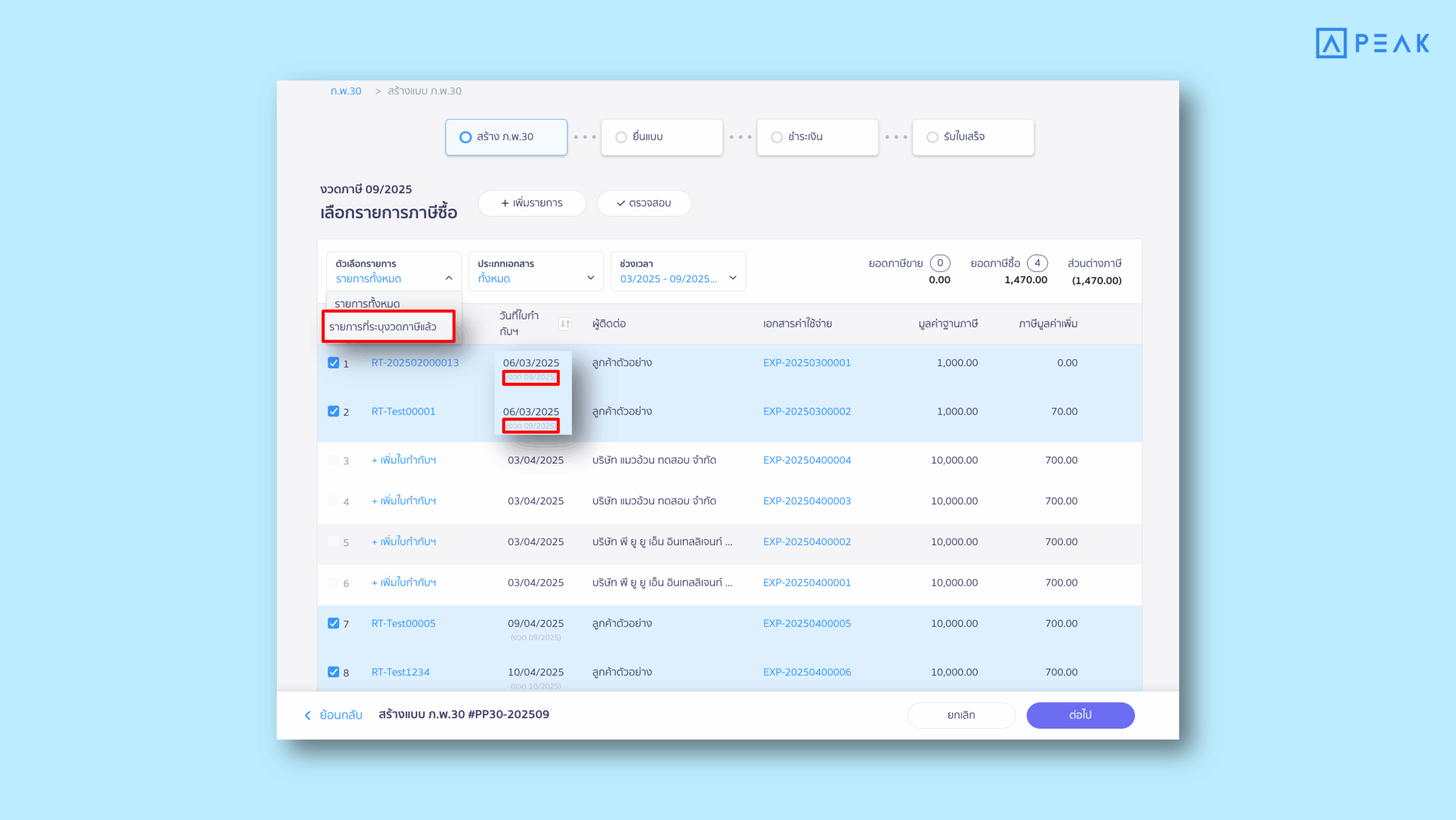The height and width of the screenshot is (820, 1456).
Task: Tick the checkbox for row 3
Action: tap(333, 460)
